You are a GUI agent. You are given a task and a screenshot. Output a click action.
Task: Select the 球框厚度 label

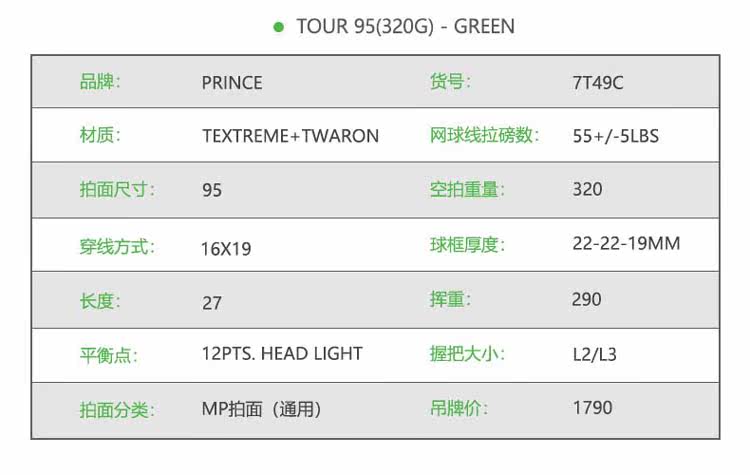pos(467,244)
